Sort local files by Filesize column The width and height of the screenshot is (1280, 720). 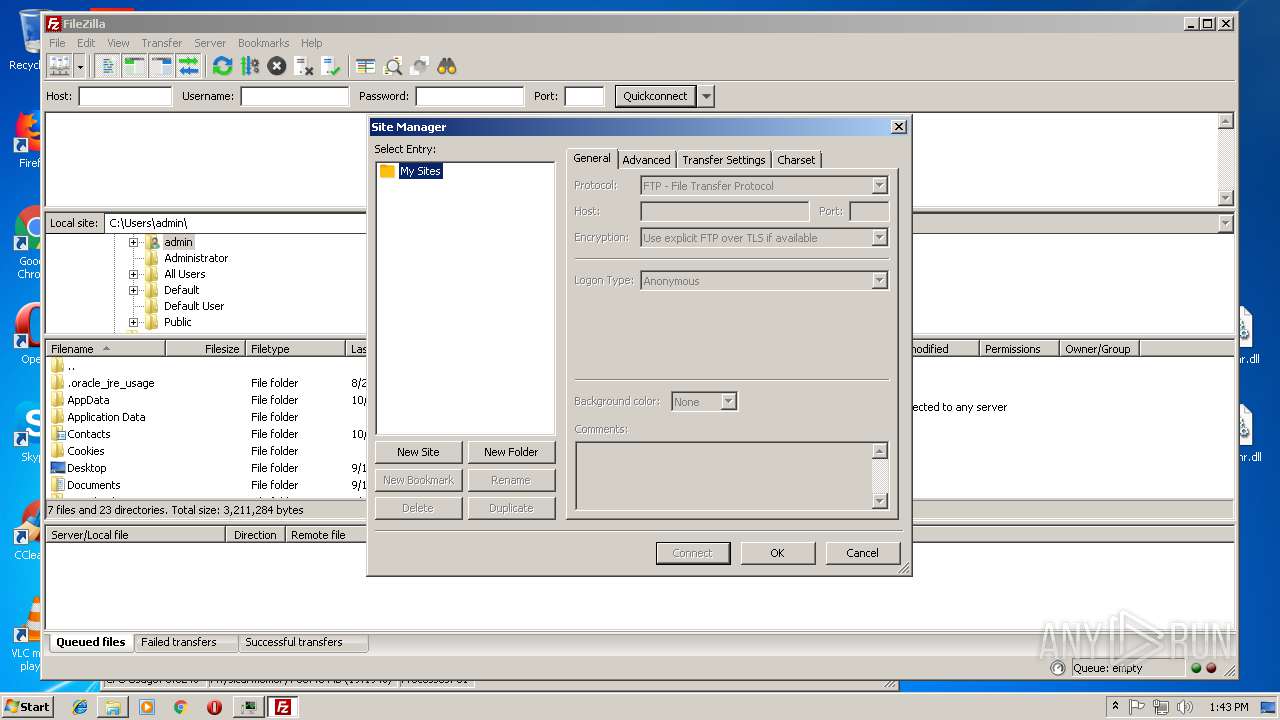206,349
